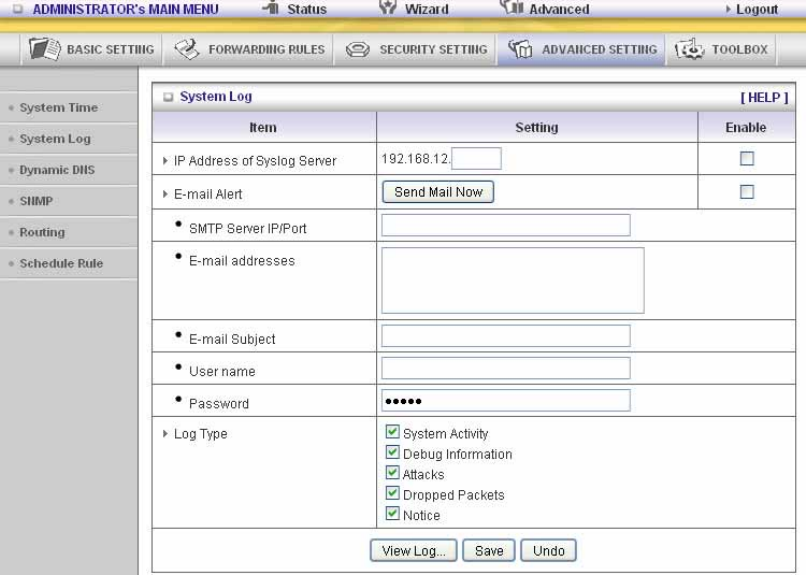806x575 pixels.
Task: Click the Wizard icon in top bar
Action: click(x=388, y=7)
